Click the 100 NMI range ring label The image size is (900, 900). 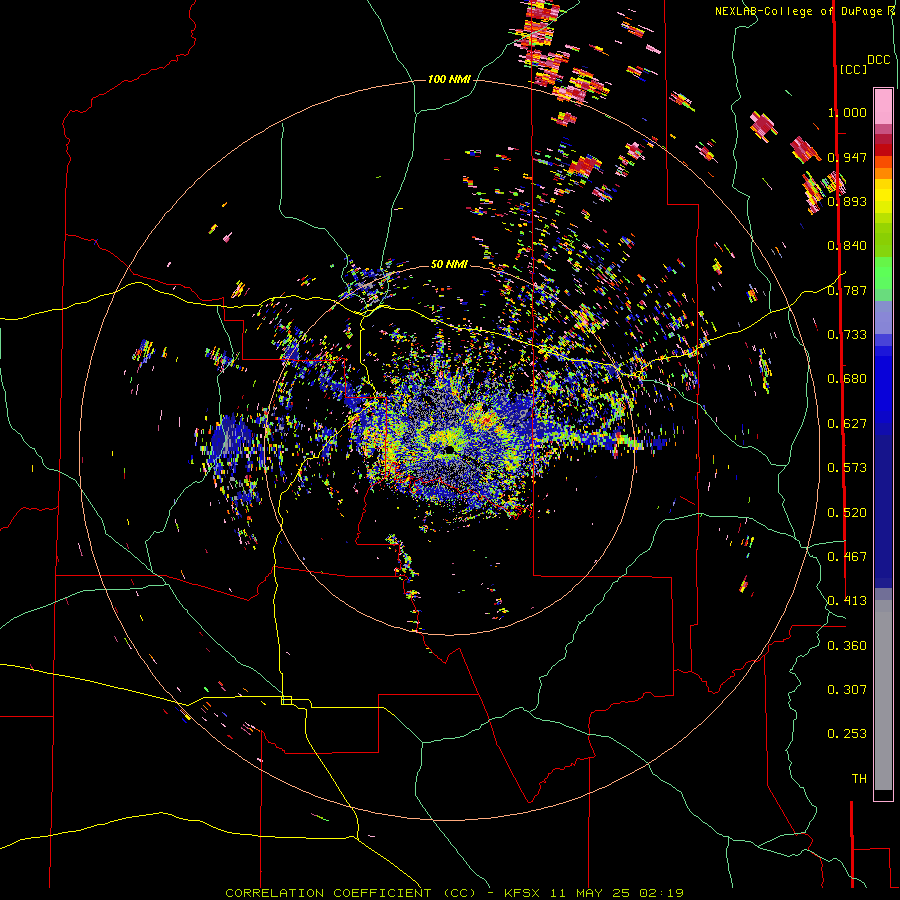[449, 79]
